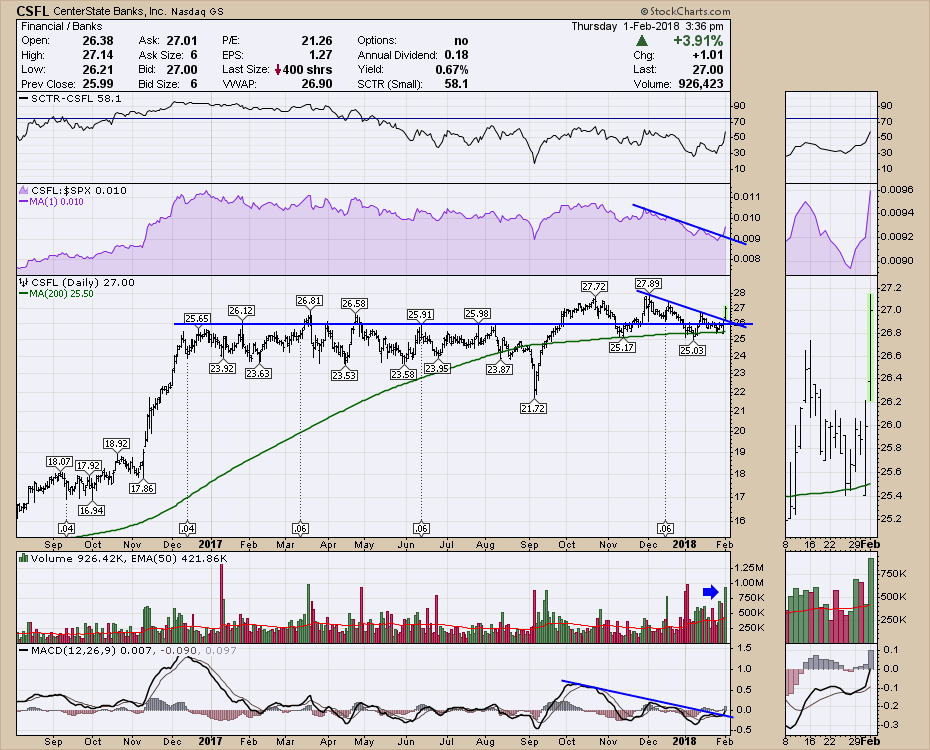Click the +3.91% change value

click(698, 41)
